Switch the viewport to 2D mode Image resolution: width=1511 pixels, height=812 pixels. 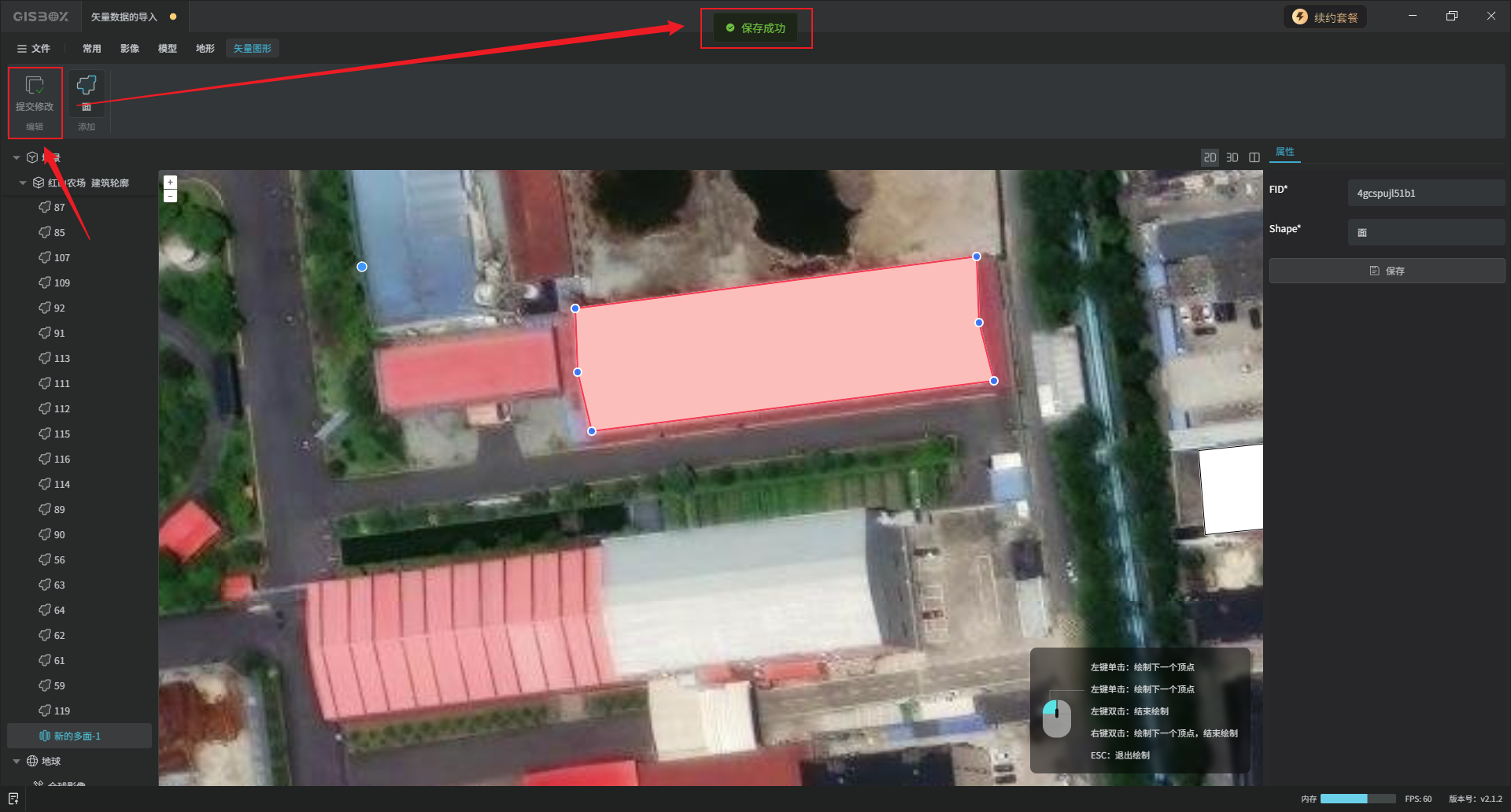pyautogui.click(x=1210, y=157)
